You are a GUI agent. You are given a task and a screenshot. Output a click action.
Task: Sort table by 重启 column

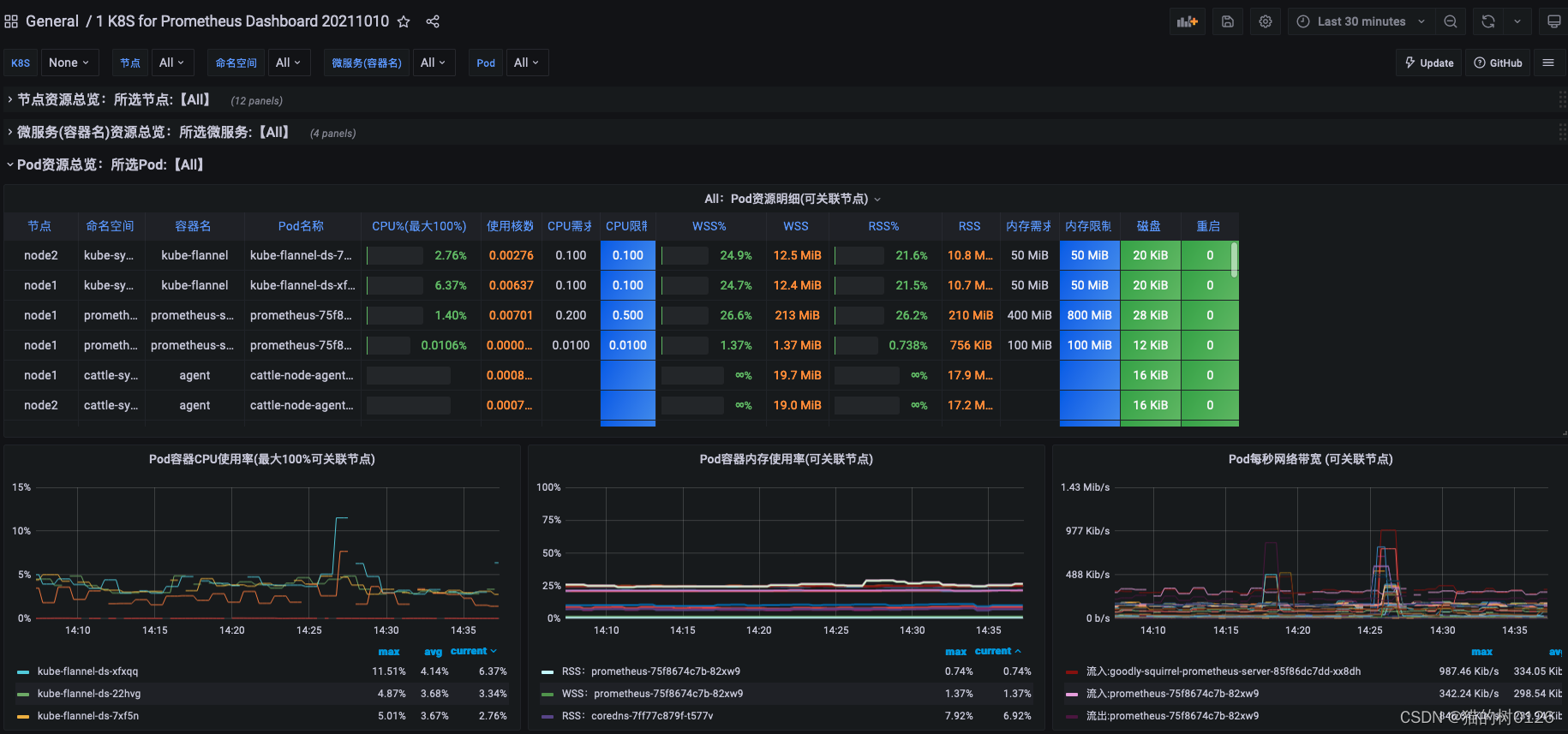click(1208, 226)
